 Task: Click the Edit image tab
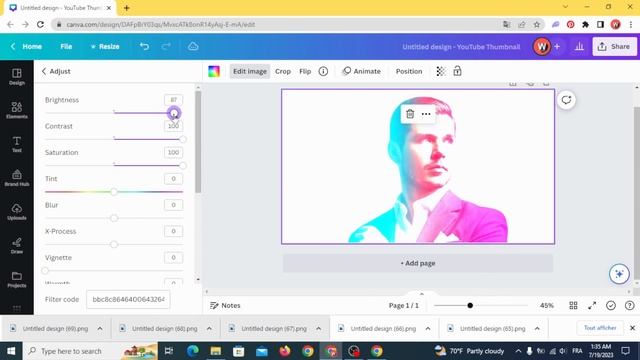(x=250, y=71)
